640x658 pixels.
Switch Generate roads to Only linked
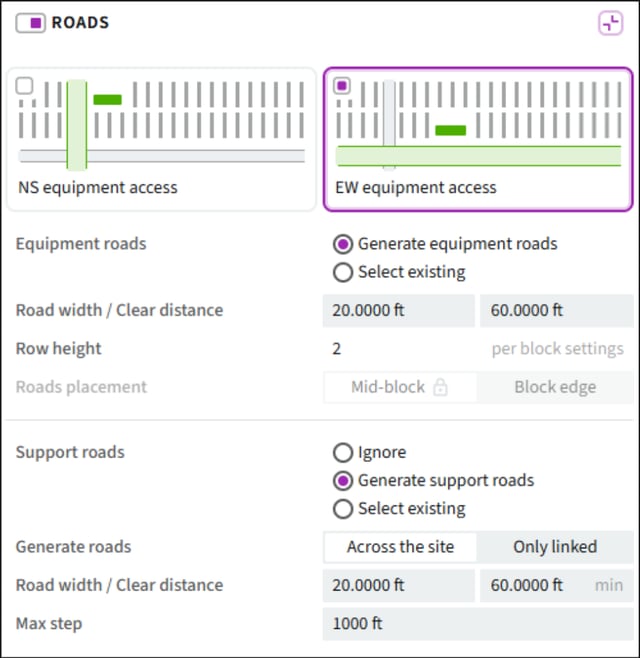tap(555, 547)
